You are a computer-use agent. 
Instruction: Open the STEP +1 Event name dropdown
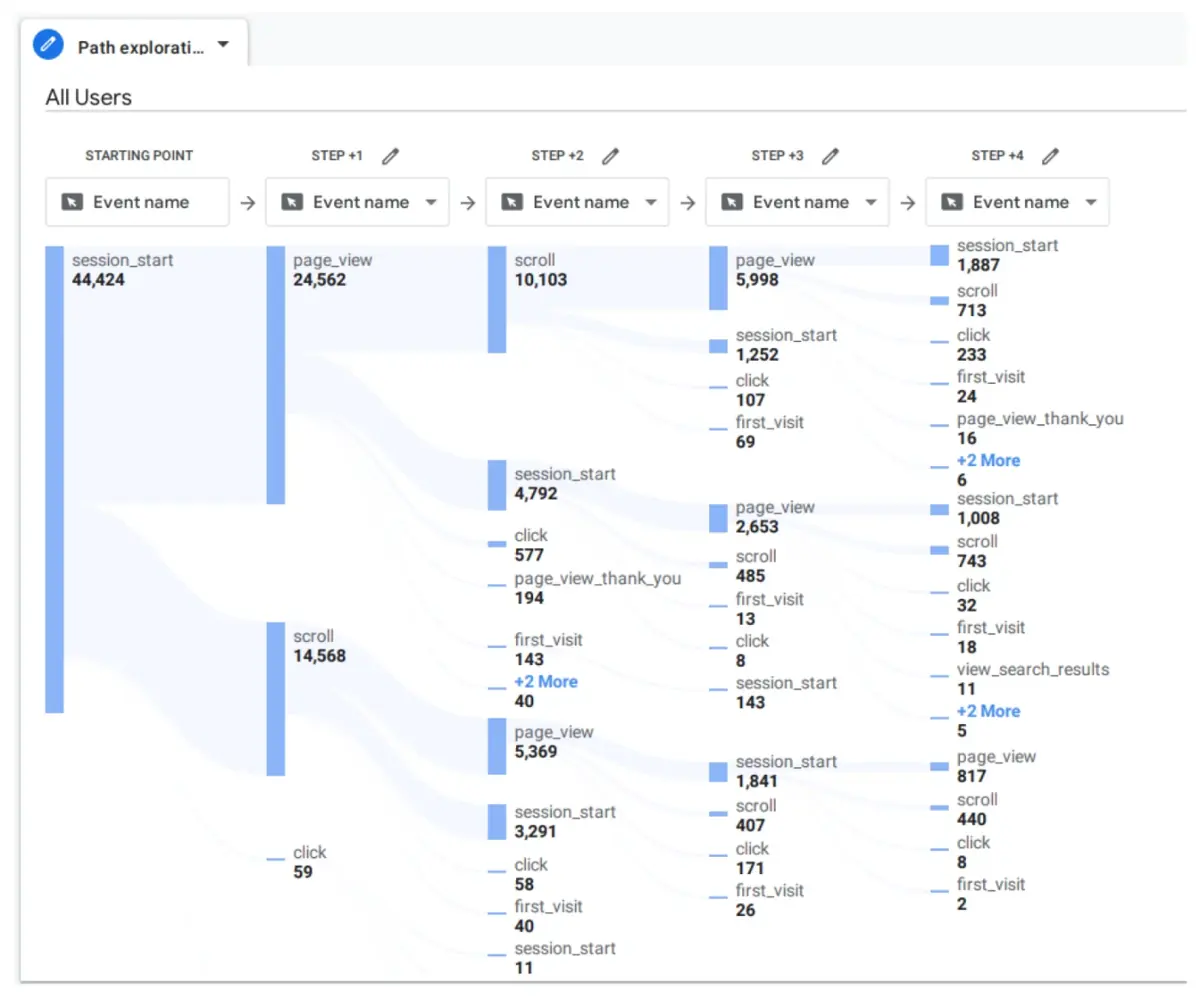pyautogui.click(x=357, y=202)
